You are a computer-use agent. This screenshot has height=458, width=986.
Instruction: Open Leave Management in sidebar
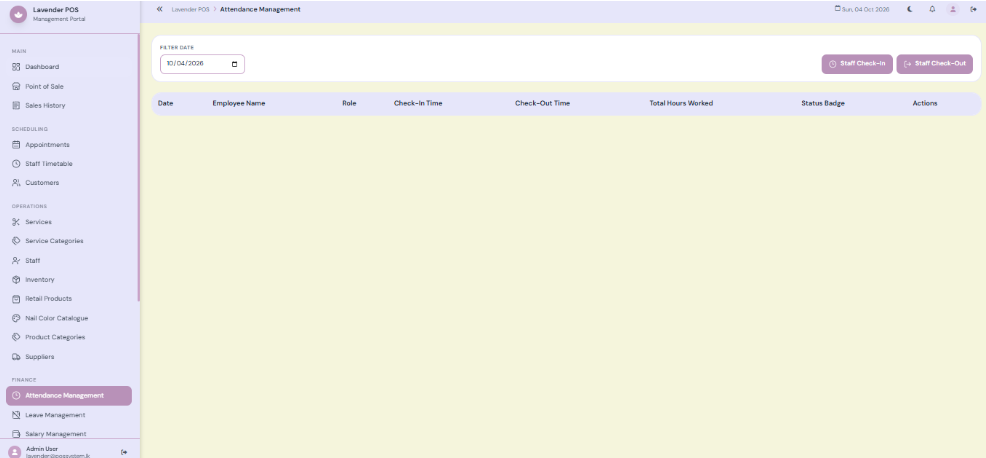(69, 415)
